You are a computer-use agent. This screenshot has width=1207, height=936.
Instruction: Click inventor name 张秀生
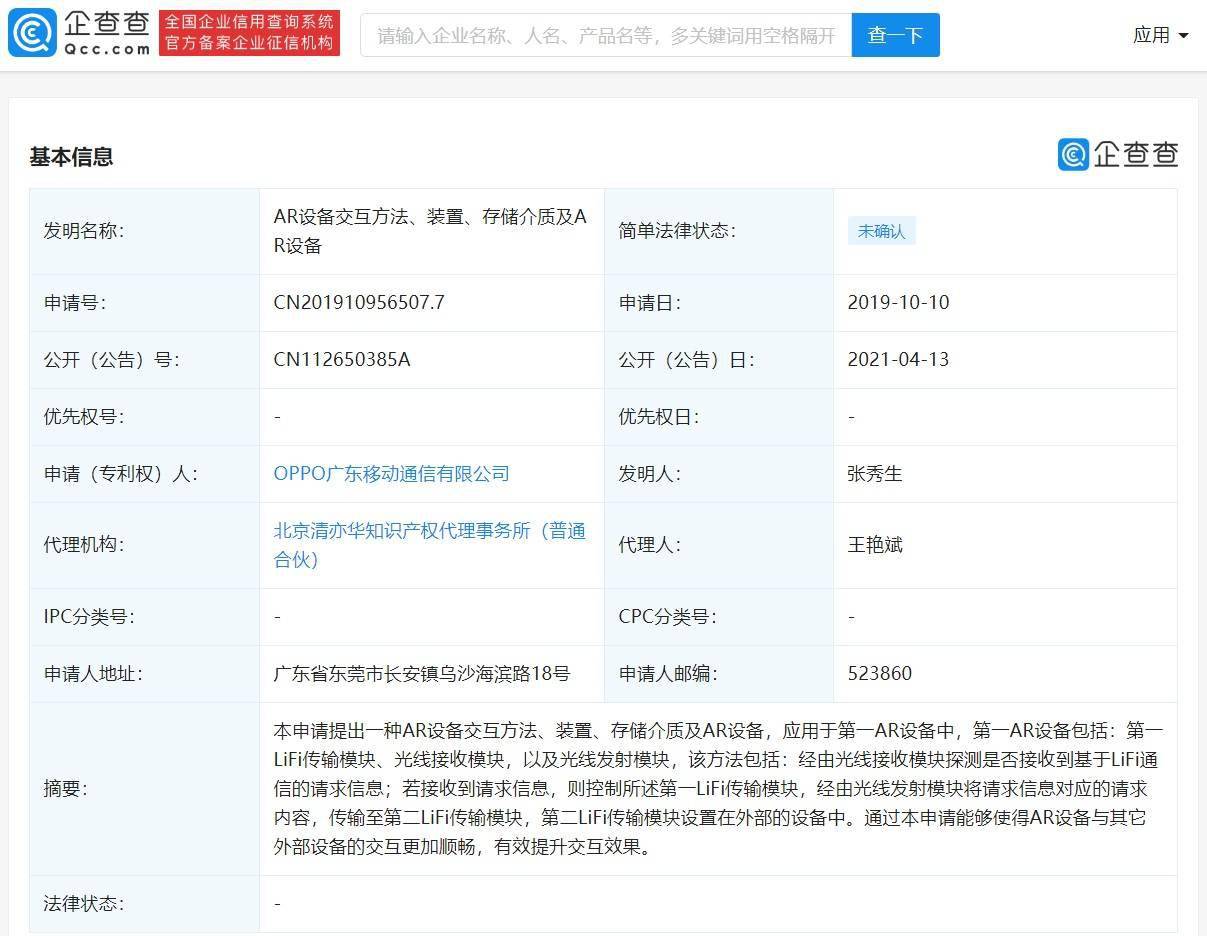click(x=875, y=474)
